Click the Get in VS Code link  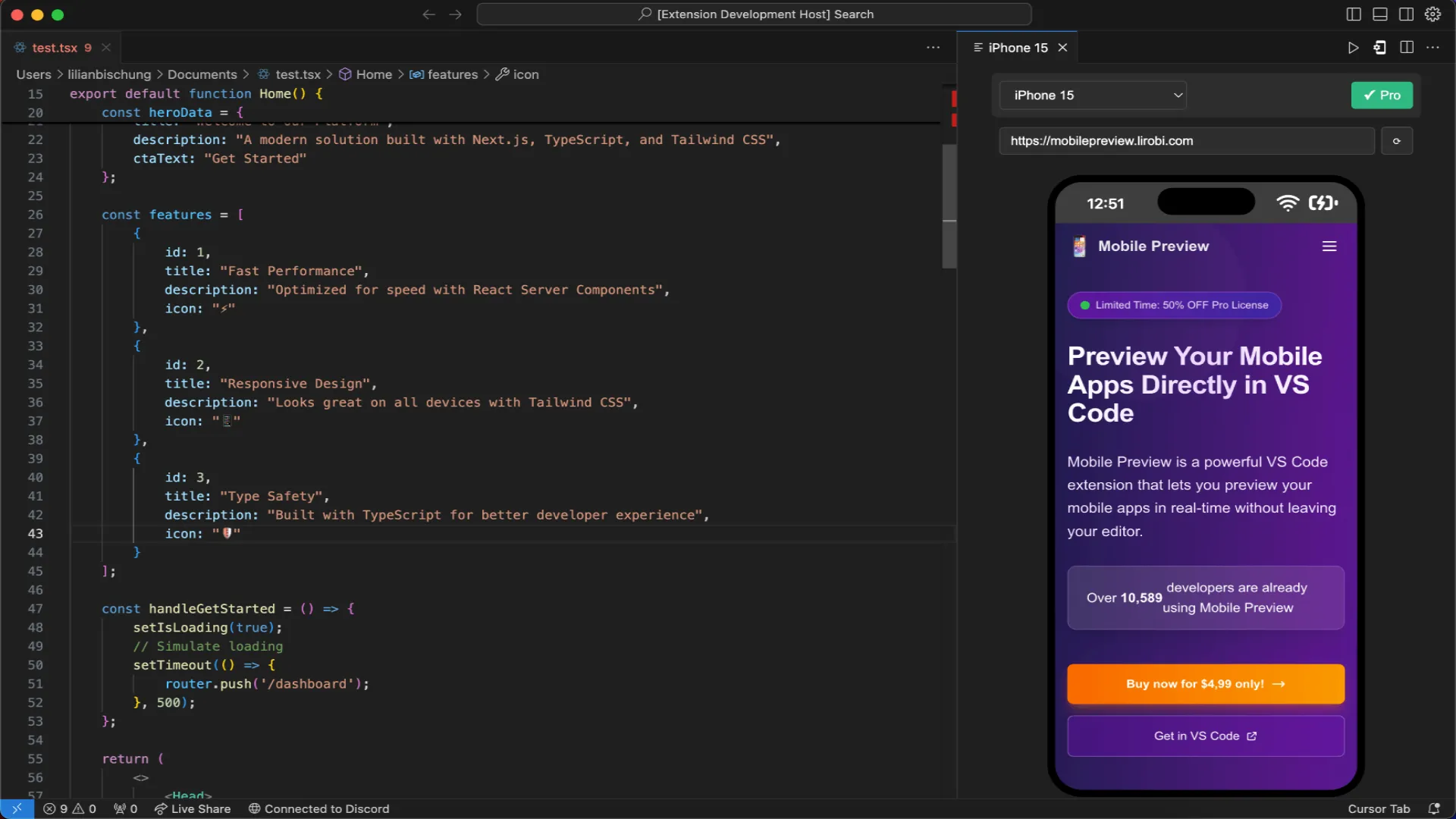click(1205, 736)
